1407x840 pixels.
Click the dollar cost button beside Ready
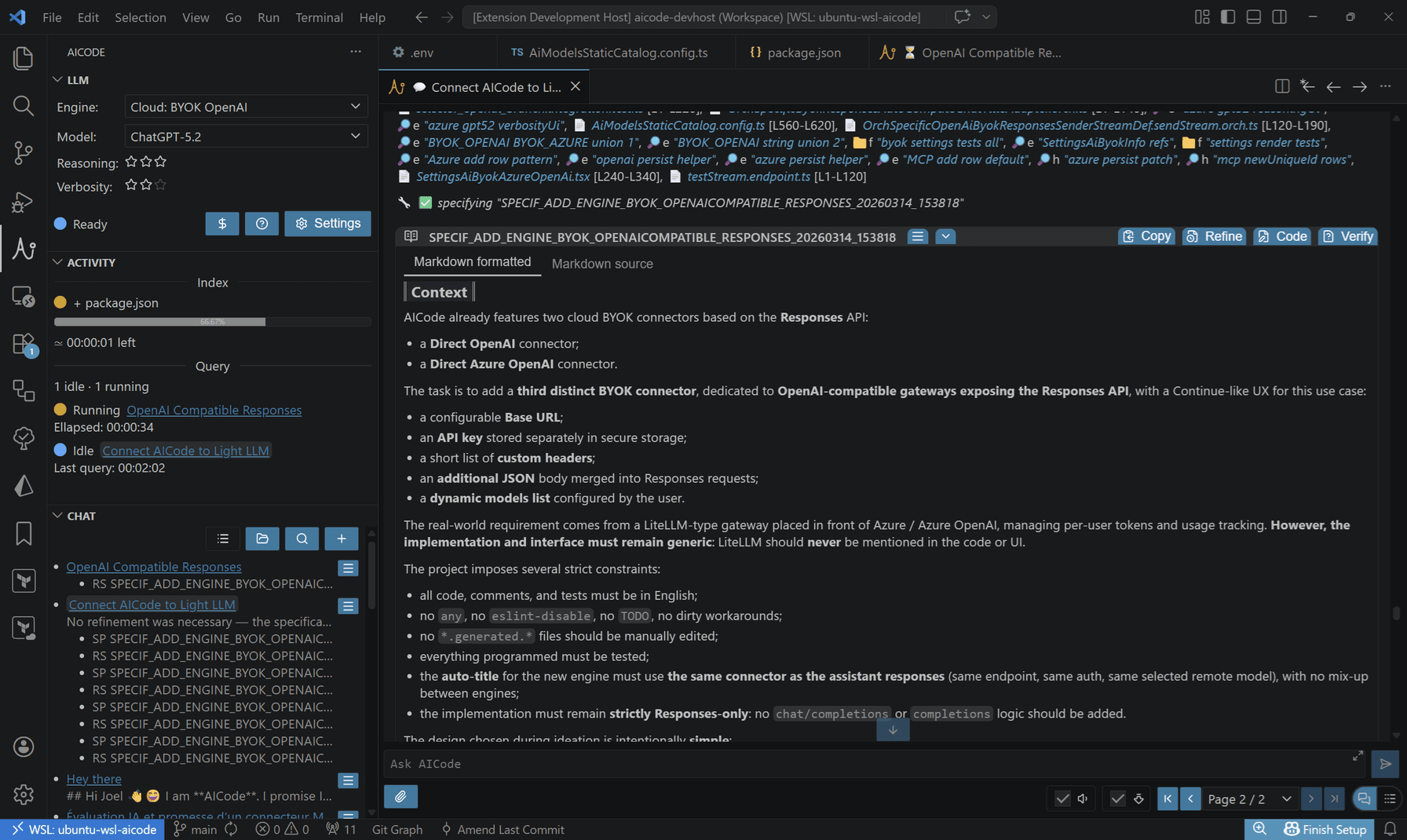(222, 224)
